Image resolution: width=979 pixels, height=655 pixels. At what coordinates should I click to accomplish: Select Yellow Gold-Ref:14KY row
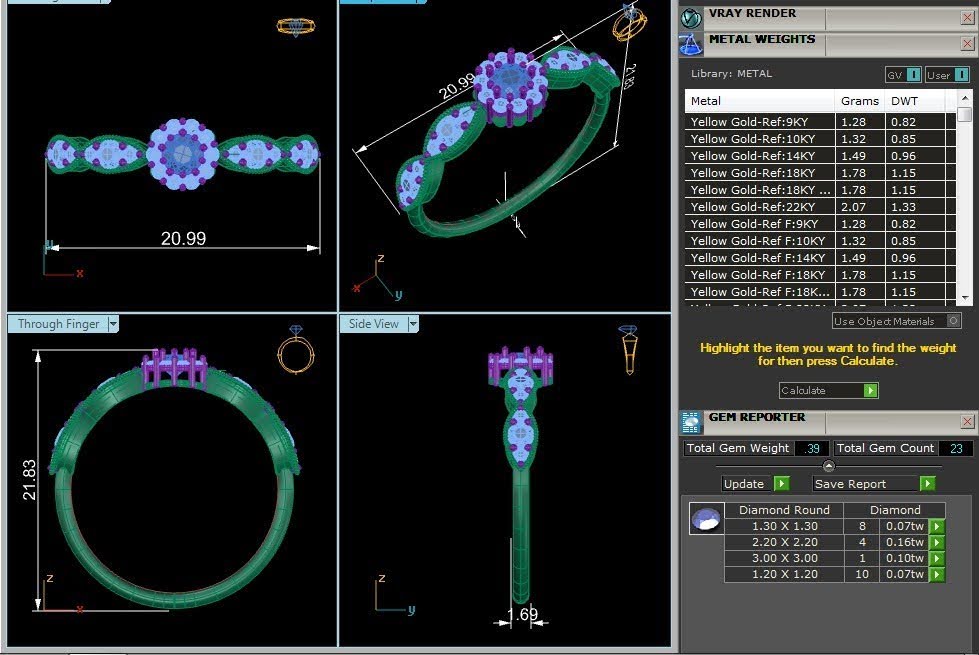click(820, 155)
